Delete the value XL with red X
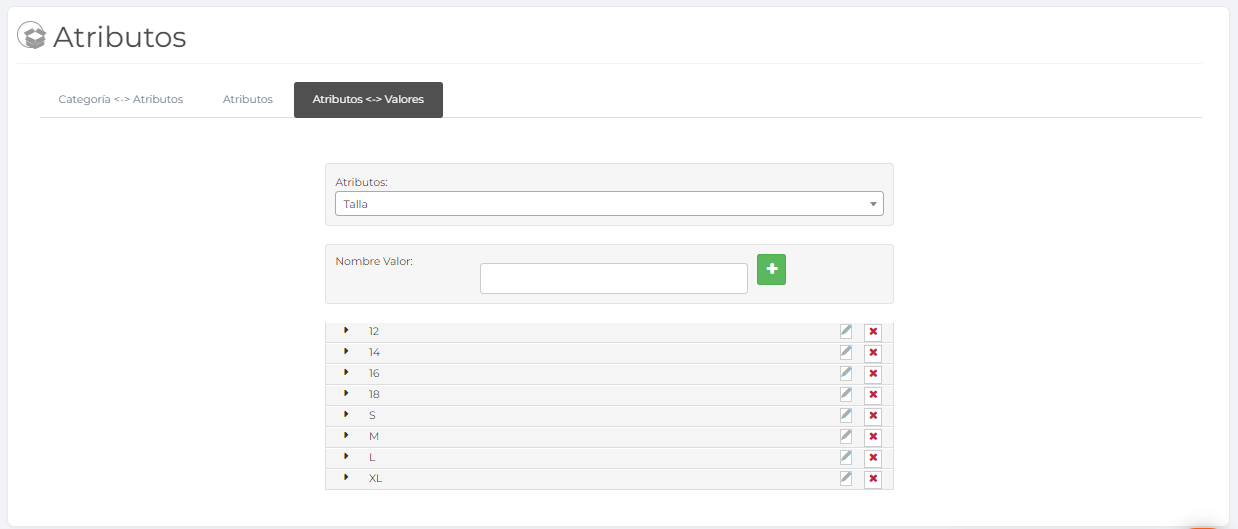Viewport: 1238px width, 529px height. (873, 479)
